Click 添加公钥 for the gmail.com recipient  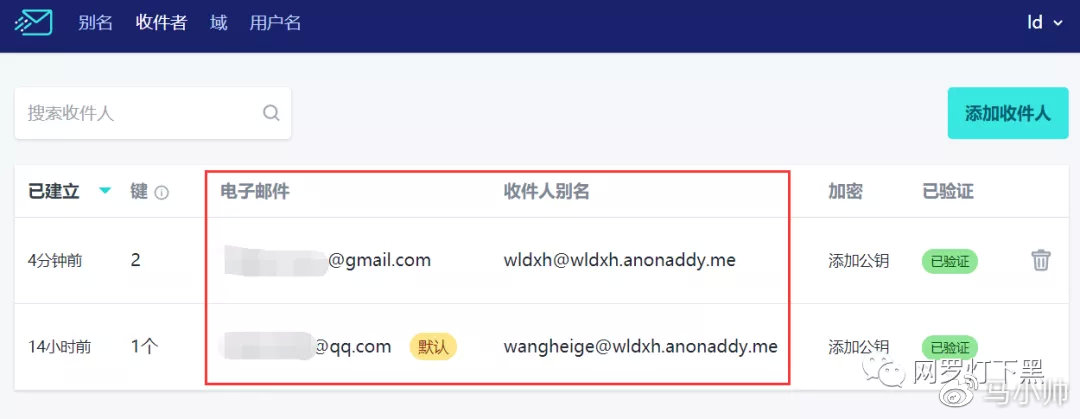click(858, 260)
